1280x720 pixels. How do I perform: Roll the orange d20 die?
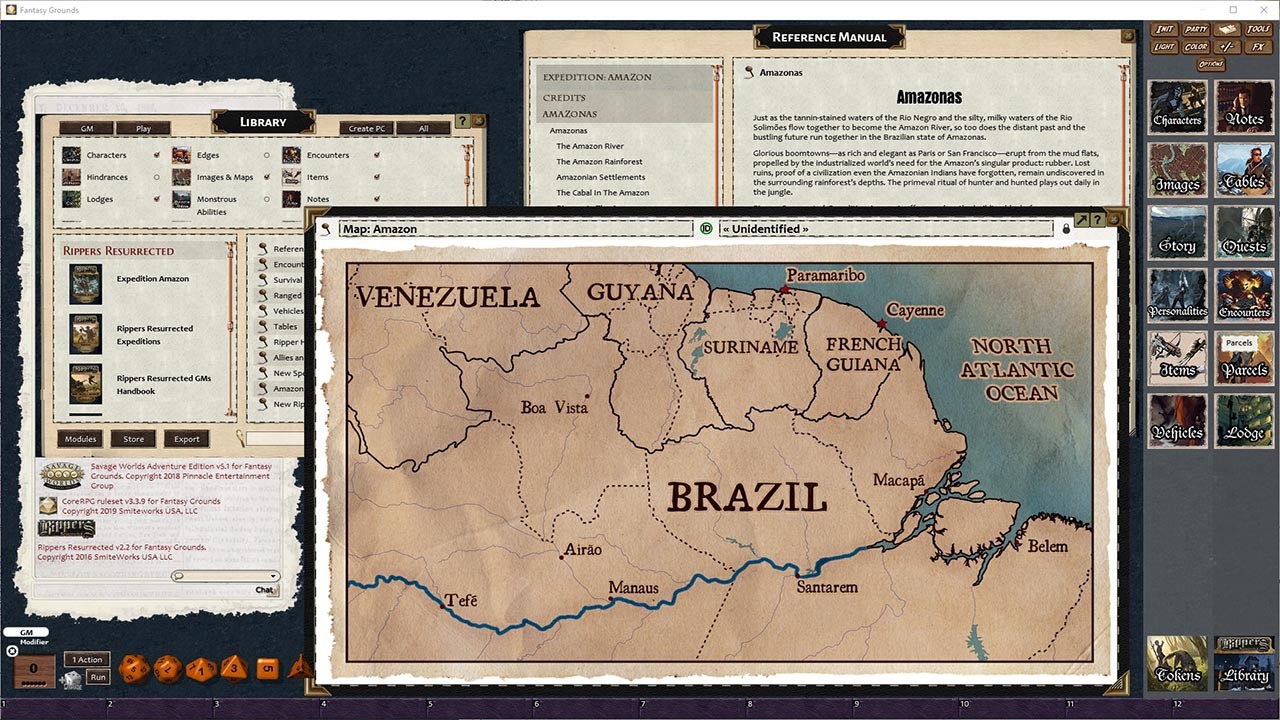132,667
